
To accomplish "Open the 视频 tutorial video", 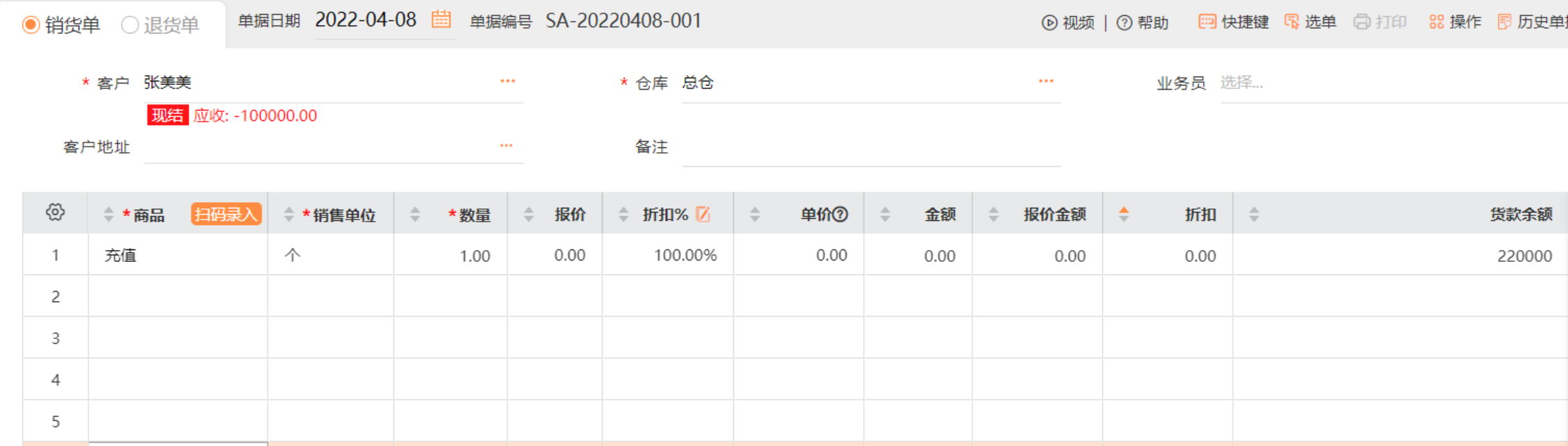I will [x=1068, y=23].
